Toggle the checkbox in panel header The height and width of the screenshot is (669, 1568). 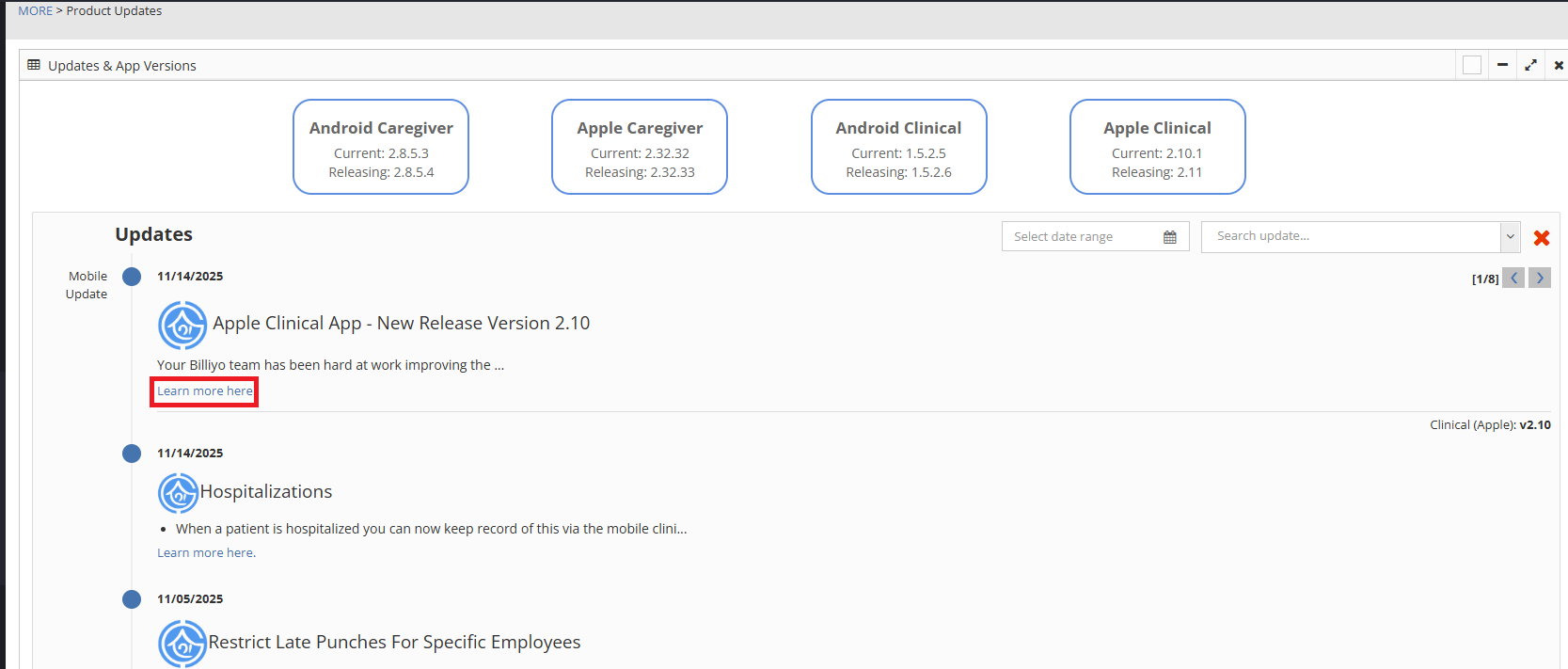coord(1472,65)
